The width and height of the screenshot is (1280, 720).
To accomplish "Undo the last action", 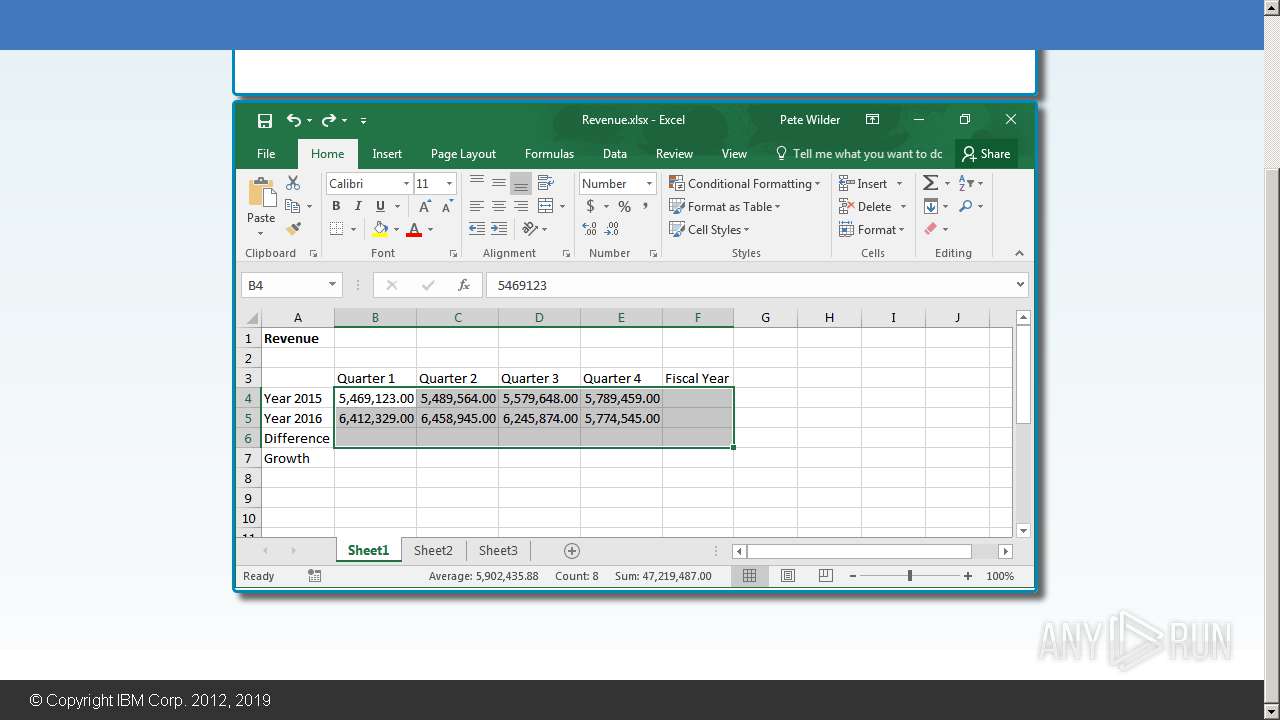I will click(293, 120).
